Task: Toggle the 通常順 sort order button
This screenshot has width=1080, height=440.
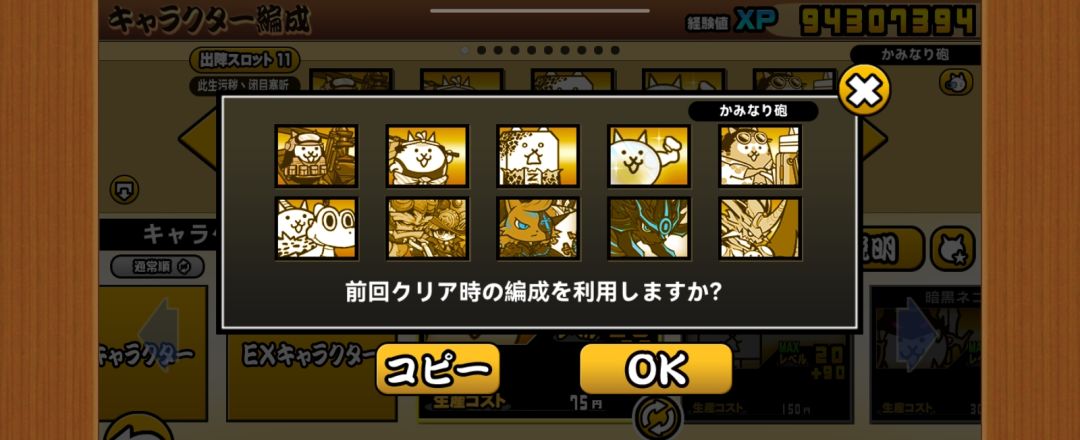Action: tap(158, 266)
